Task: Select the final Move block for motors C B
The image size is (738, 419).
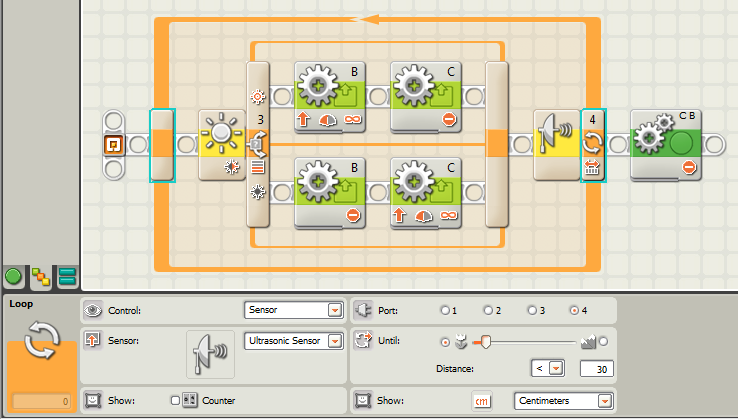Action: pyautogui.click(x=666, y=144)
